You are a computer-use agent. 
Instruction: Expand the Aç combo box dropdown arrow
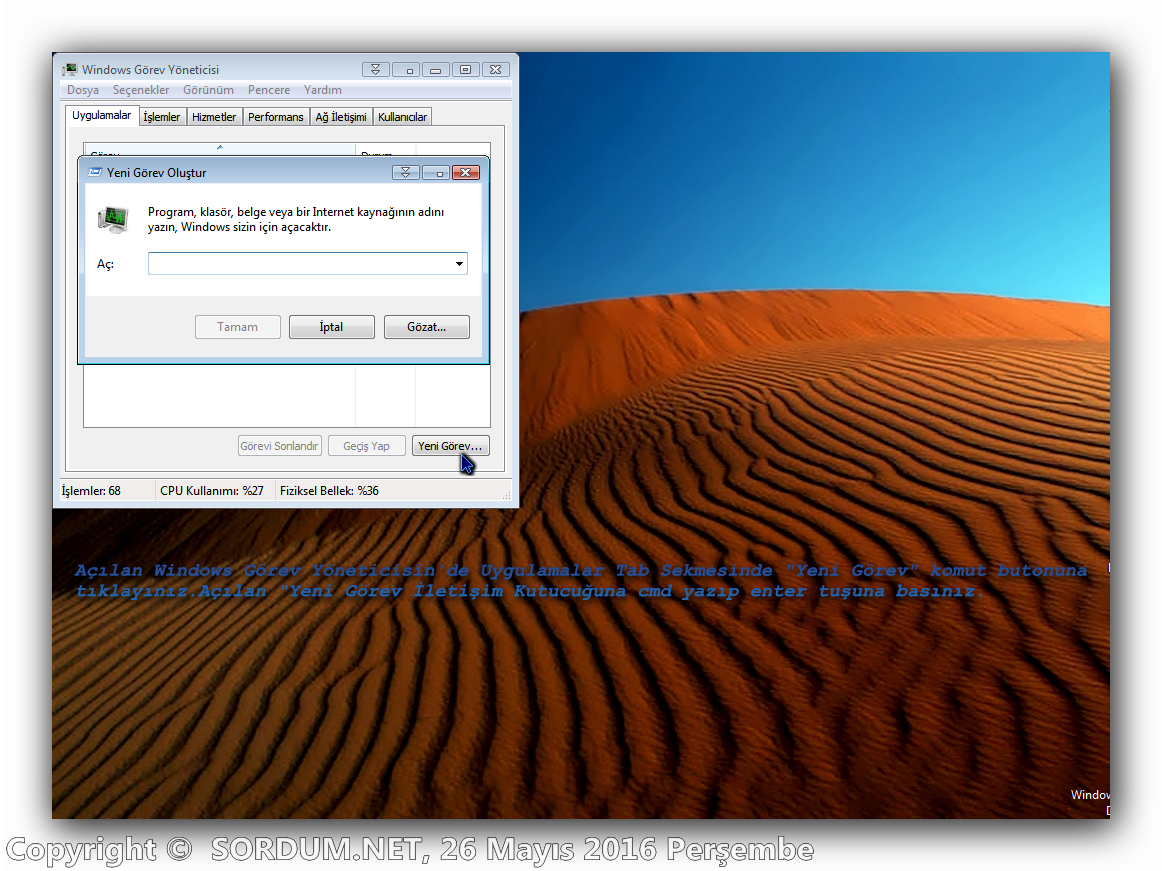pos(459,264)
